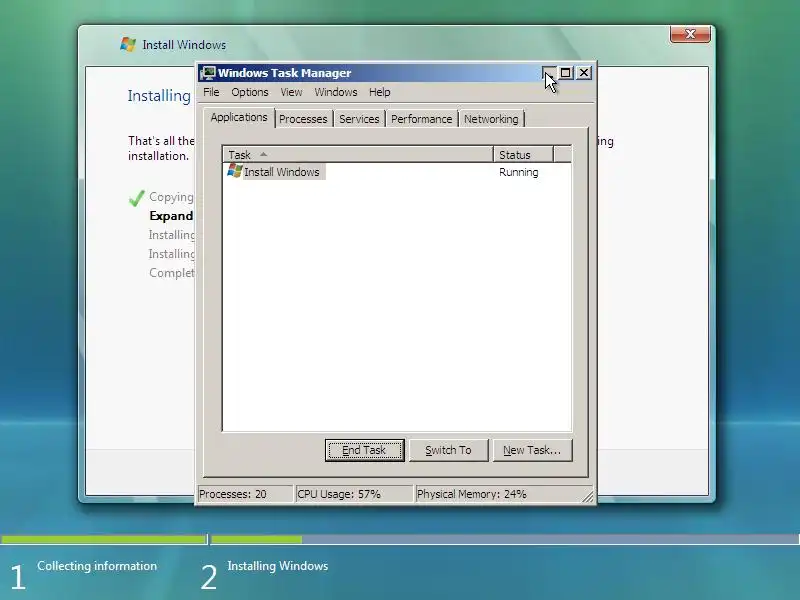Switch to the Applications tab
The width and height of the screenshot is (800, 600).
(x=239, y=117)
